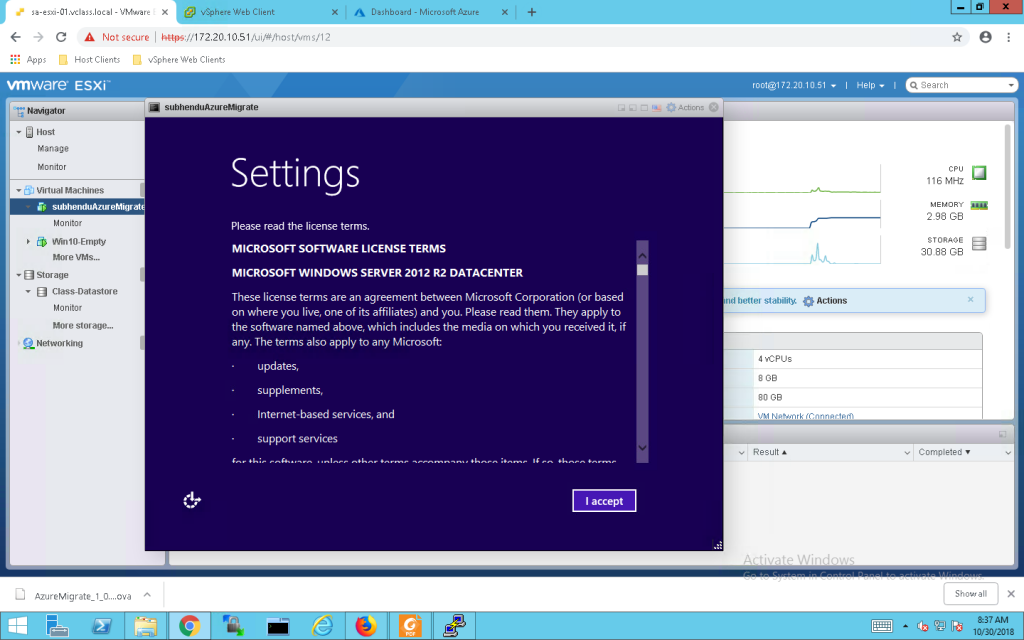The width and height of the screenshot is (1024, 640).
Task: Select the subhenduAzureMigrate VM in Navigator
Action: click(x=98, y=207)
